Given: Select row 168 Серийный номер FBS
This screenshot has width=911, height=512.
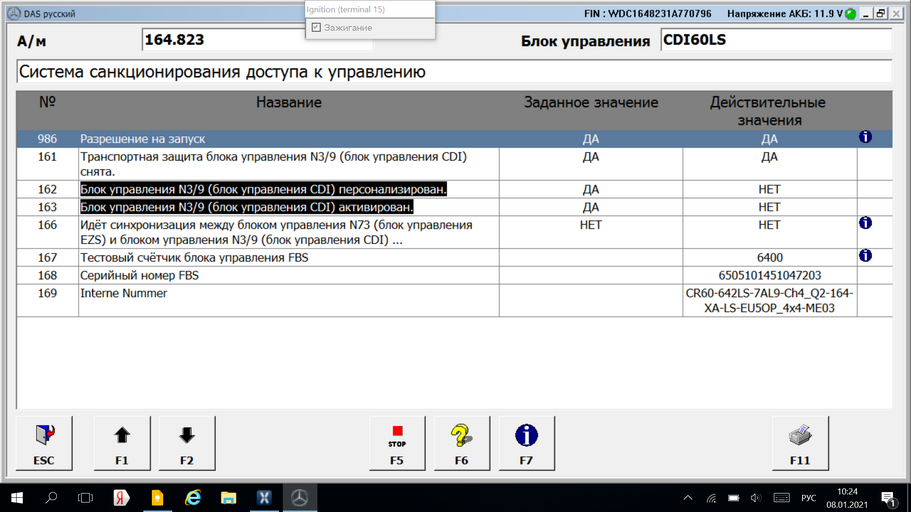Looking at the screenshot, I should [x=454, y=275].
